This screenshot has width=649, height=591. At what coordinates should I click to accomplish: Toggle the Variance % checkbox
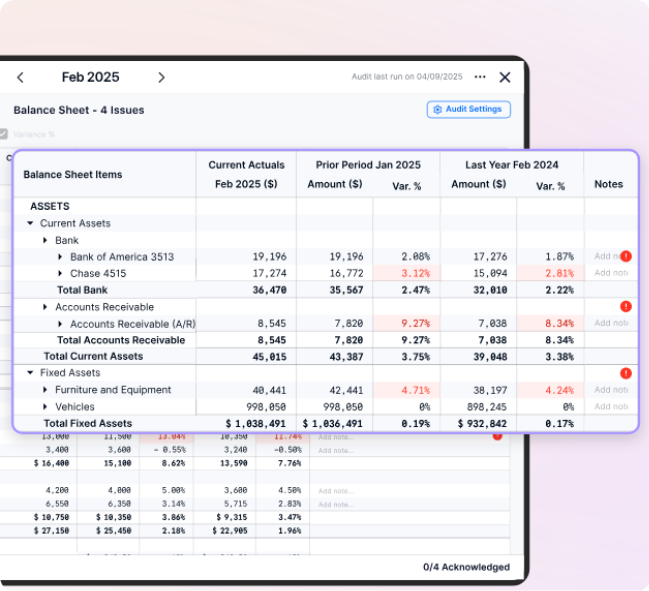pos(4,134)
